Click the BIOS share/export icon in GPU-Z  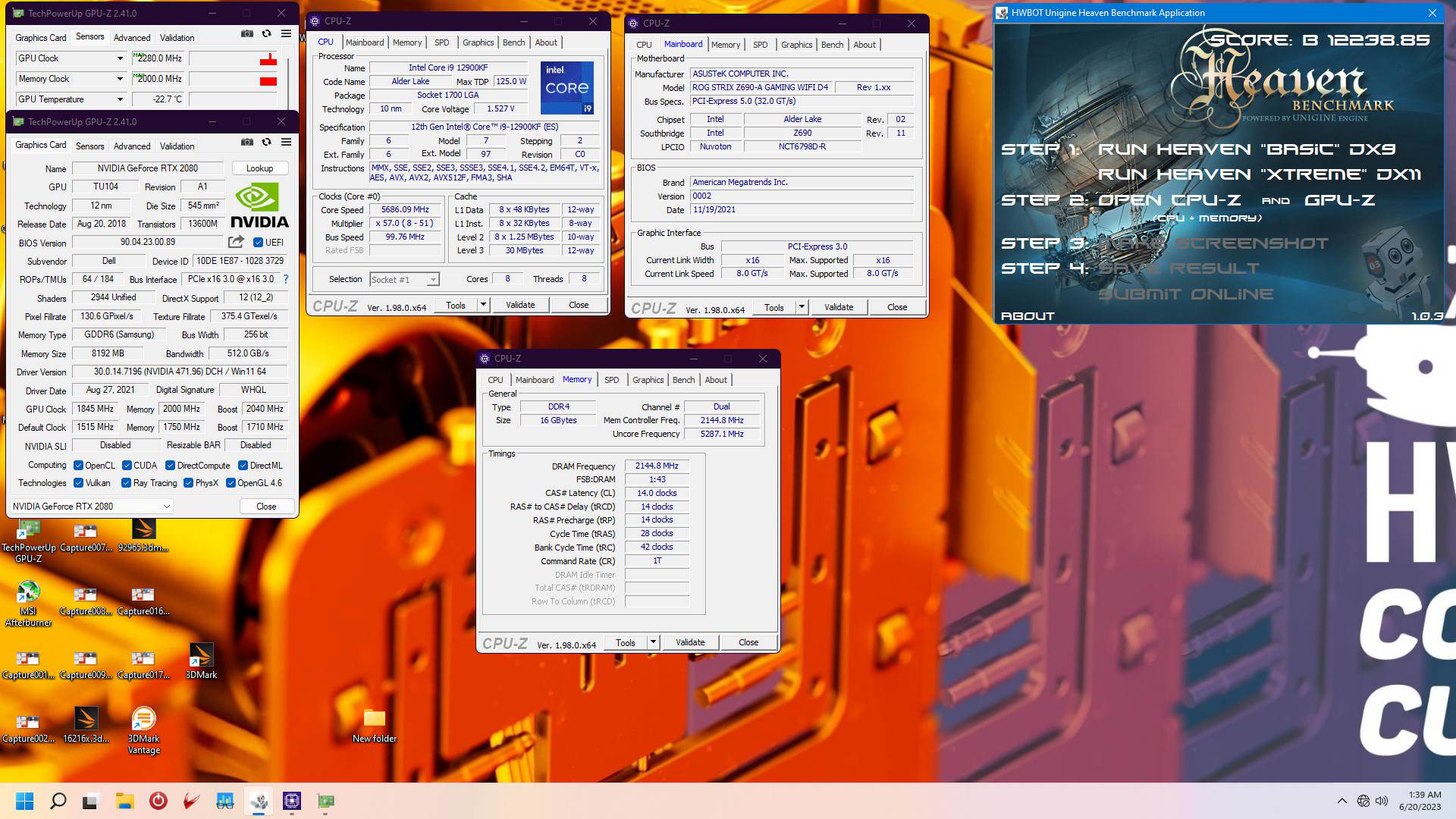[x=237, y=242]
